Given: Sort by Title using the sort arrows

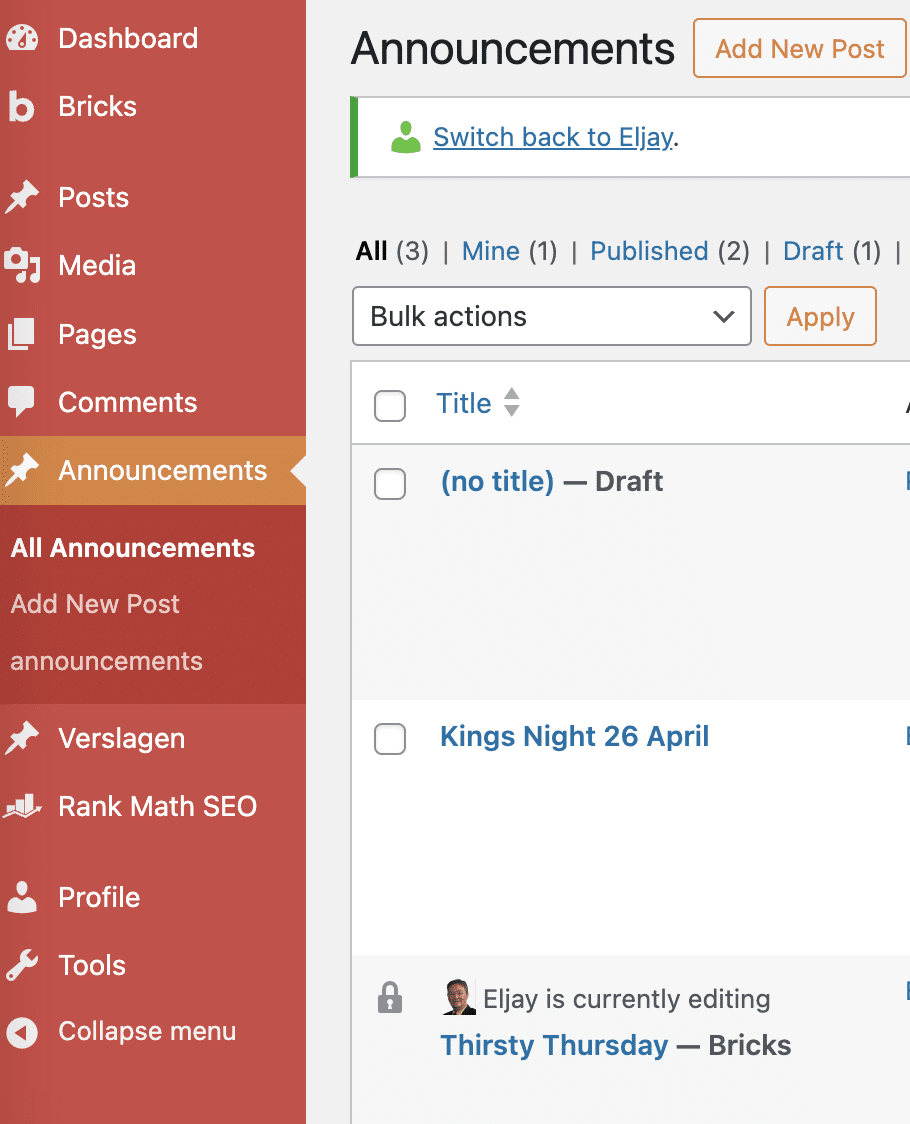Looking at the screenshot, I should point(511,402).
